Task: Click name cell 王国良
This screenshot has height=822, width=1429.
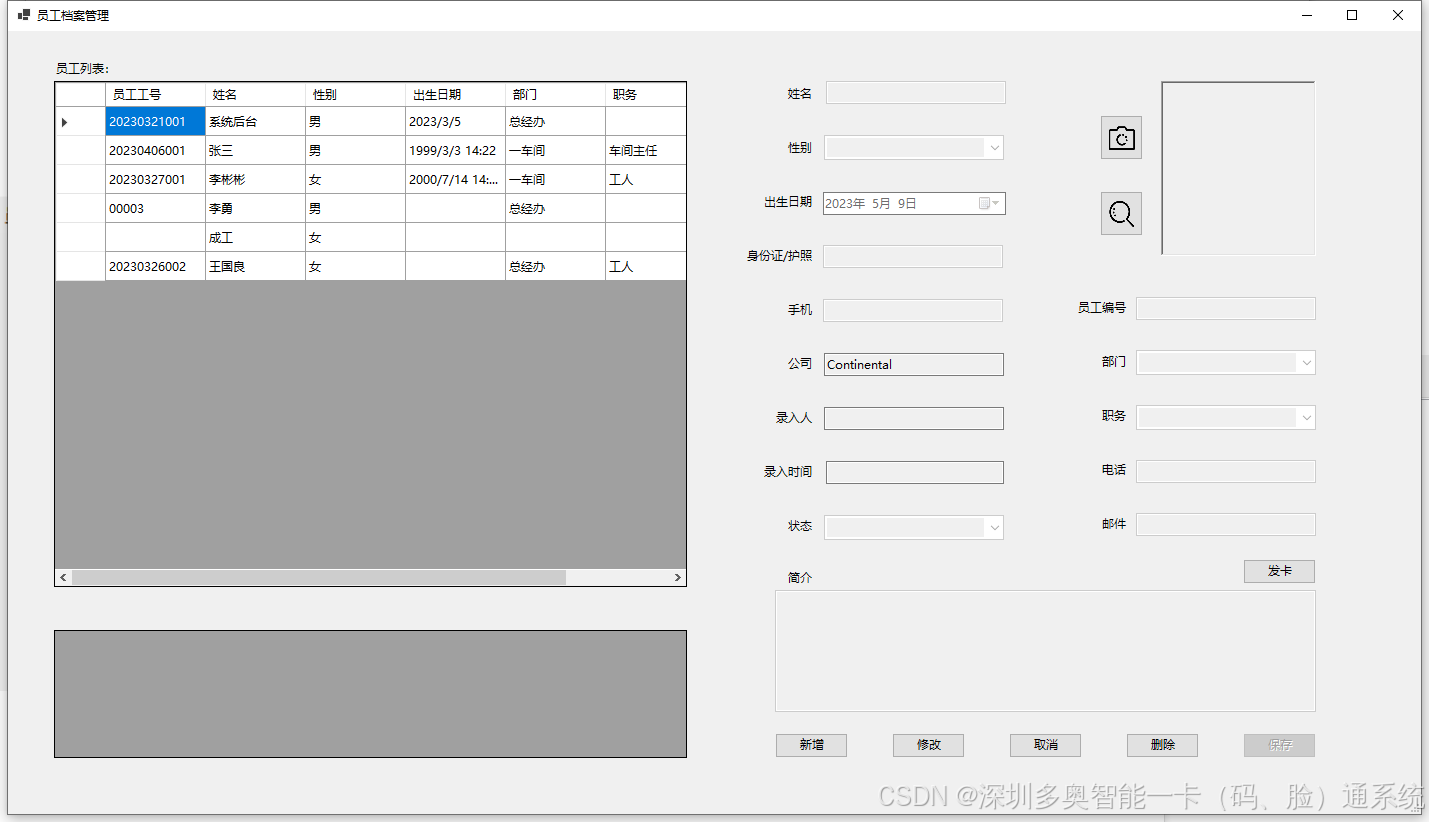Action: tap(255, 266)
